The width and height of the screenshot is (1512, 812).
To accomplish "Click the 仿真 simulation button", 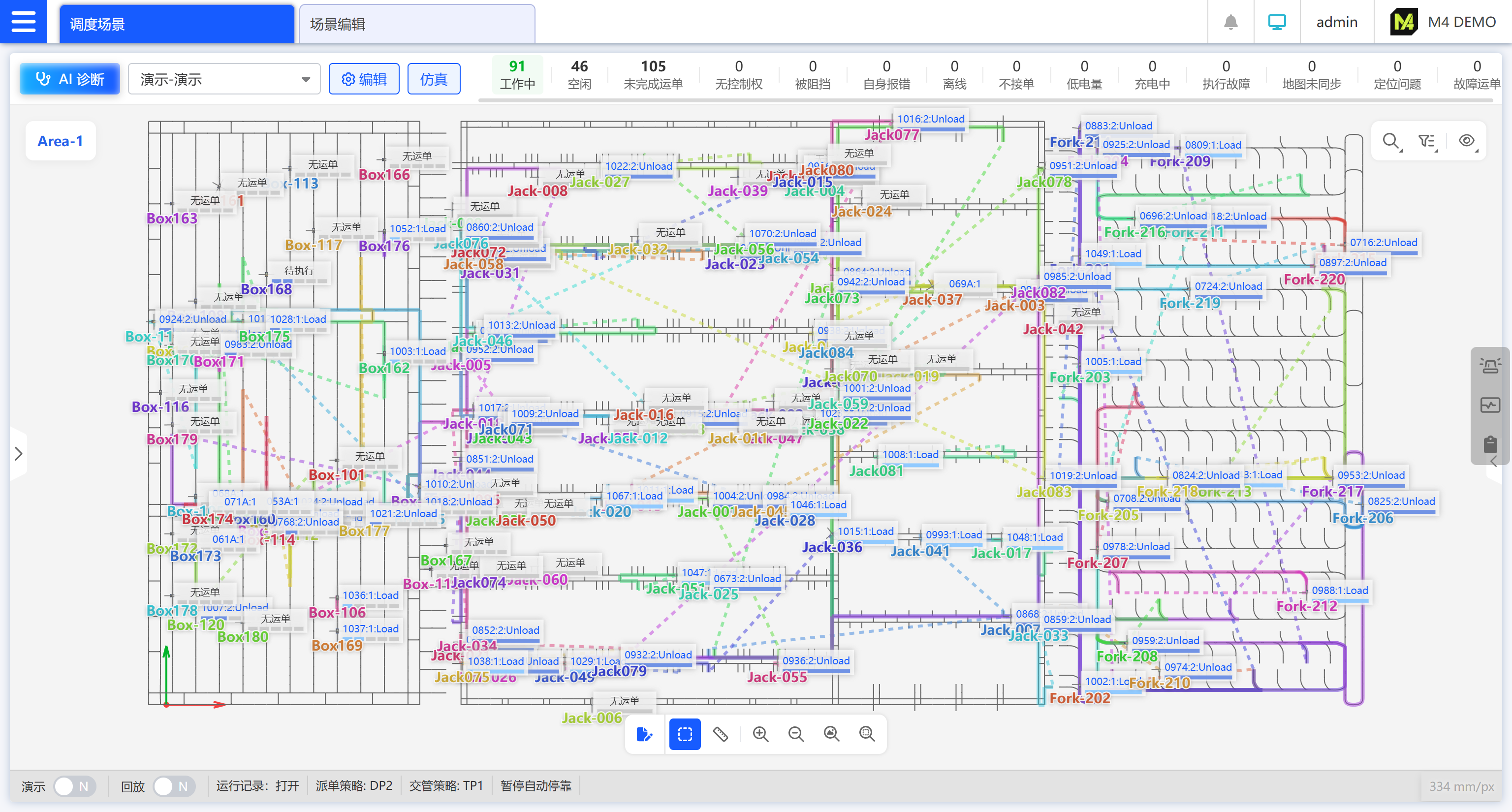I will point(434,79).
